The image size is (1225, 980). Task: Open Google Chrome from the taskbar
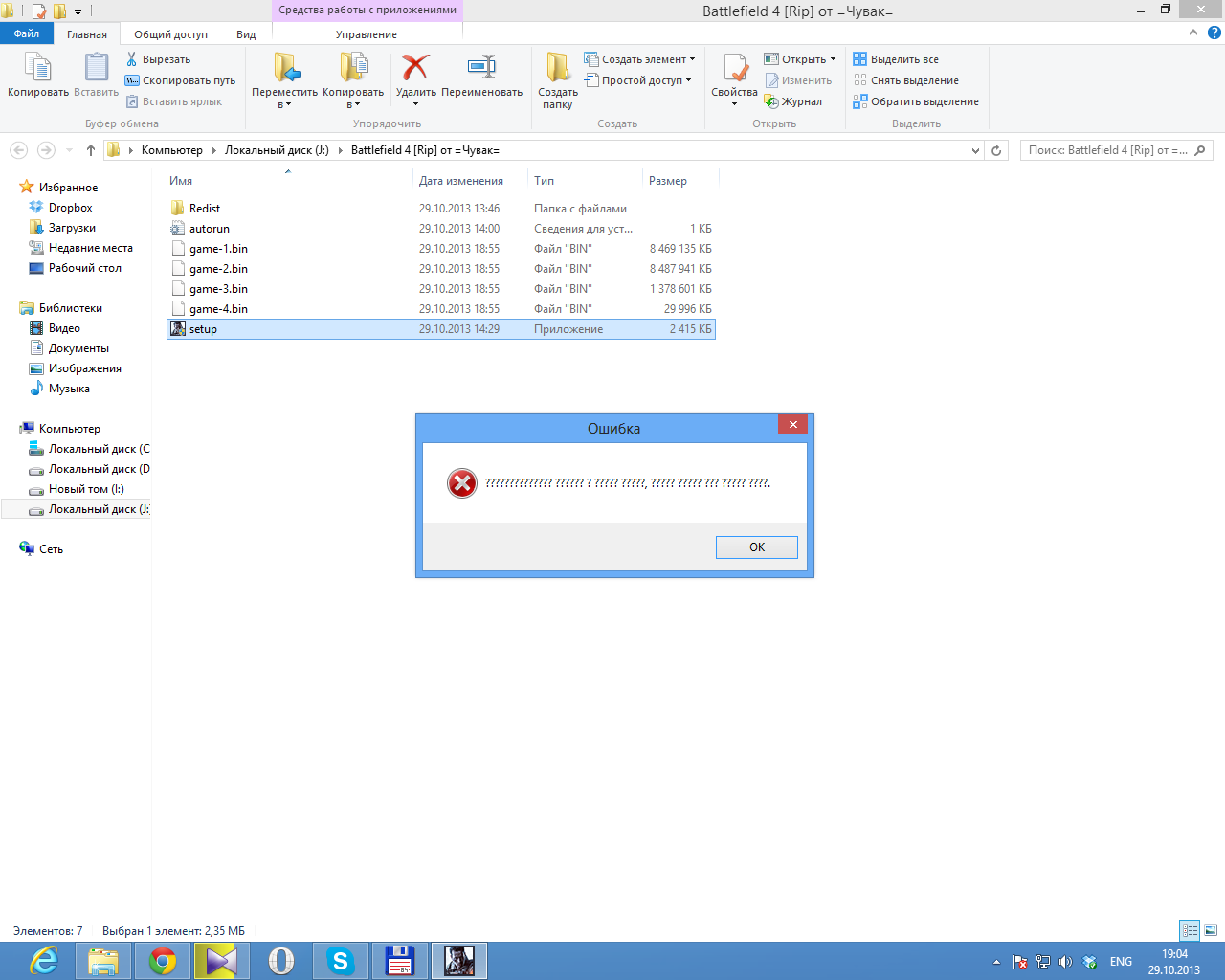click(x=163, y=961)
